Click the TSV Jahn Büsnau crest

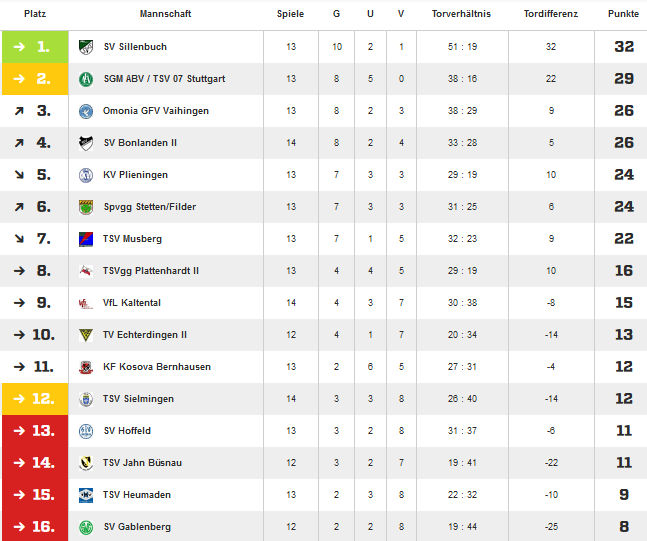pyautogui.click(x=86, y=463)
